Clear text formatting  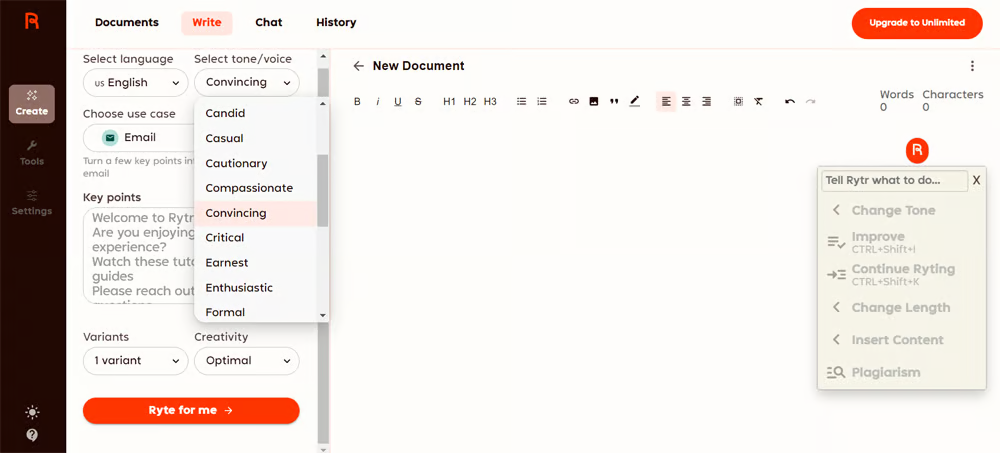click(758, 101)
